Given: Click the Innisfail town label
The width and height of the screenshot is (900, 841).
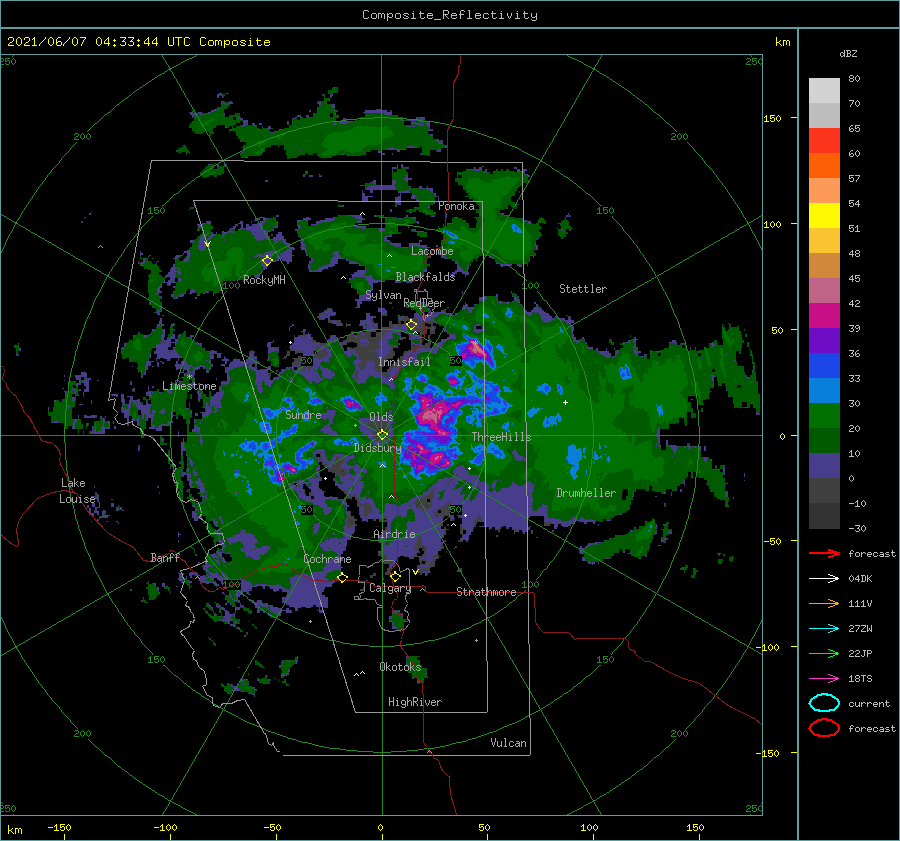Looking at the screenshot, I should pyautogui.click(x=404, y=362).
